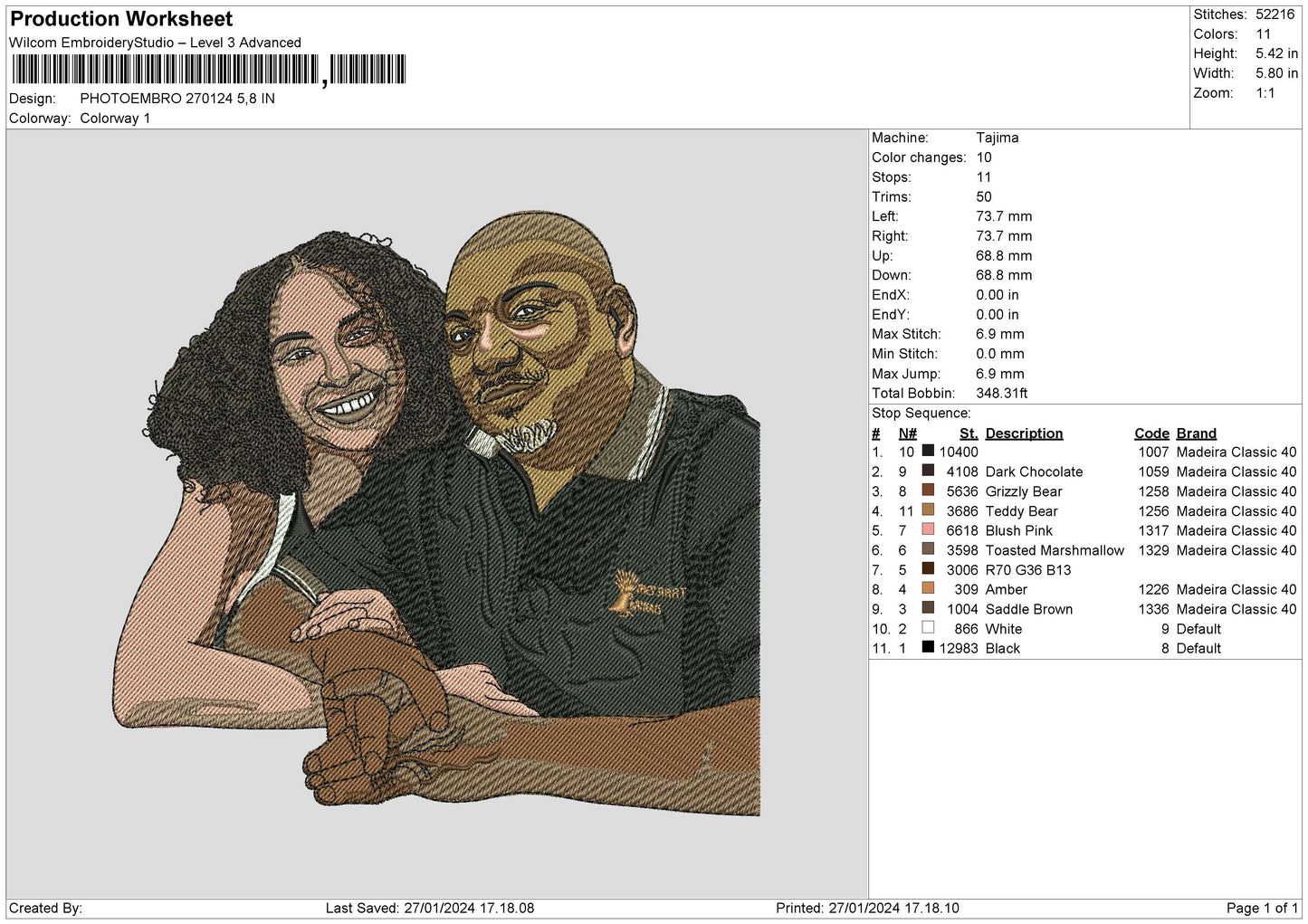This screenshot has width=1308, height=924.
Task: Select the White thread swatch
Action: tap(928, 628)
